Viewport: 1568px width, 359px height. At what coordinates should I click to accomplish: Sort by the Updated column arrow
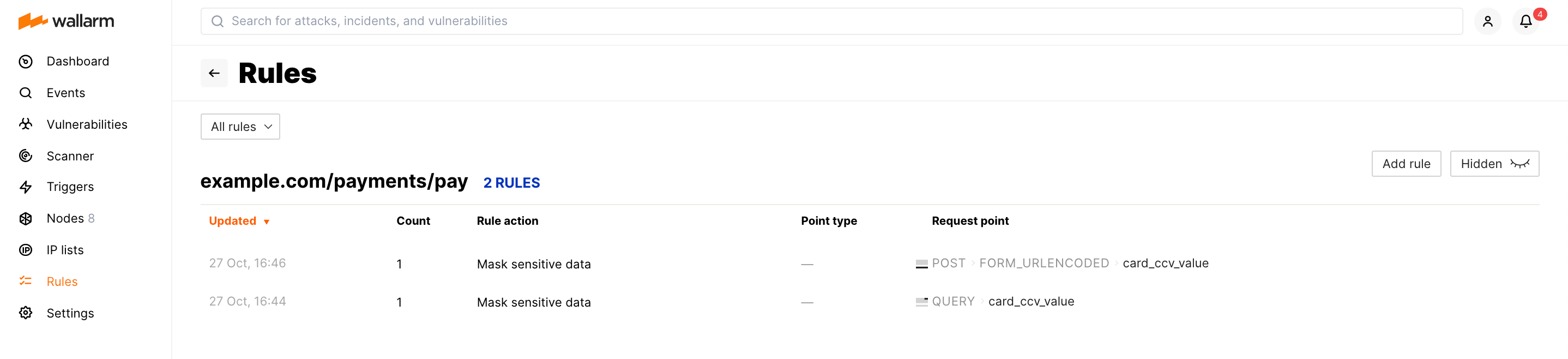(x=267, y=222)
